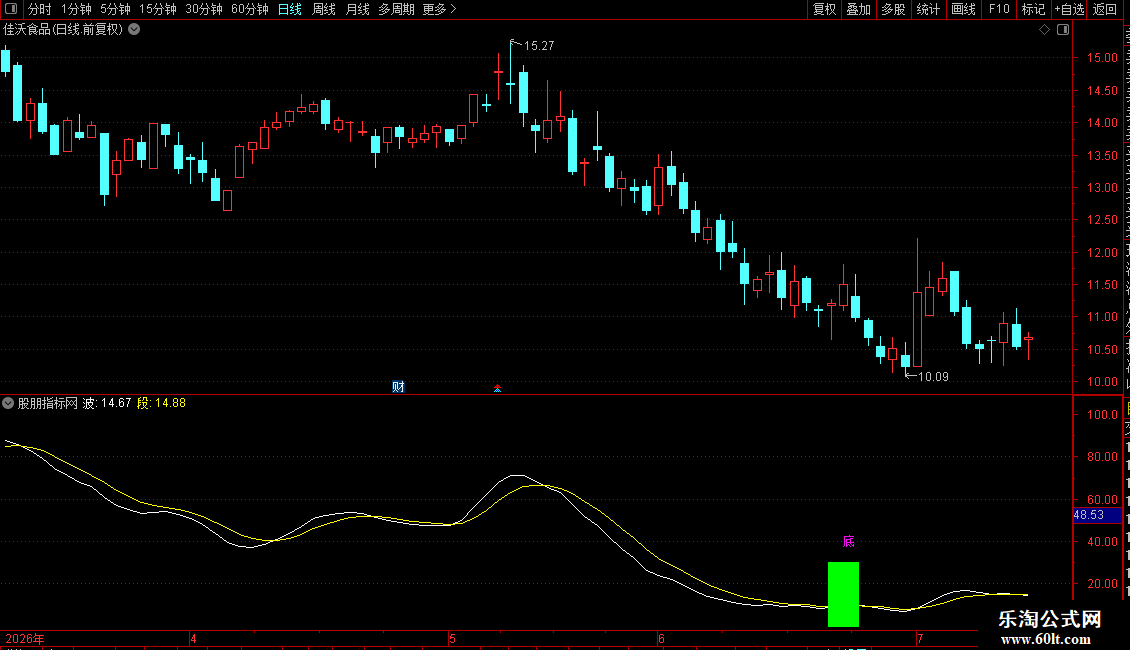Click the diamond icon at chart top-right
Image resolution: width=1130 pixels, height=650 pixels.
(x=1044, y=30)
